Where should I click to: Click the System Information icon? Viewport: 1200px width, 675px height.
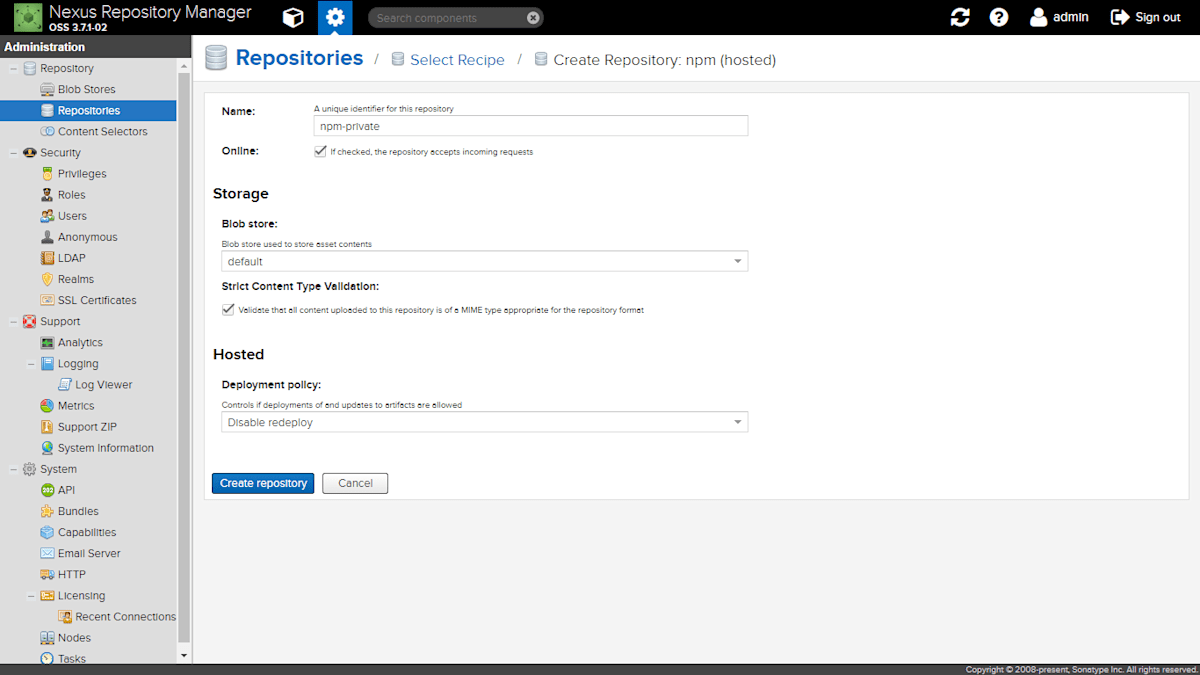click(47, 448)
